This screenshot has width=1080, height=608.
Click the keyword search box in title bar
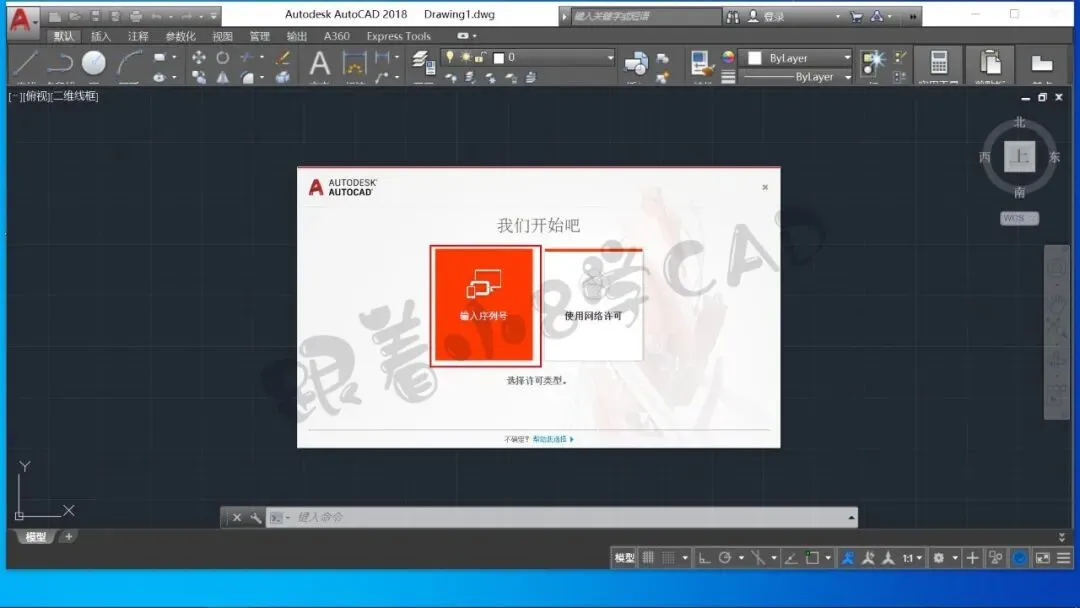[x=646, y=17]
